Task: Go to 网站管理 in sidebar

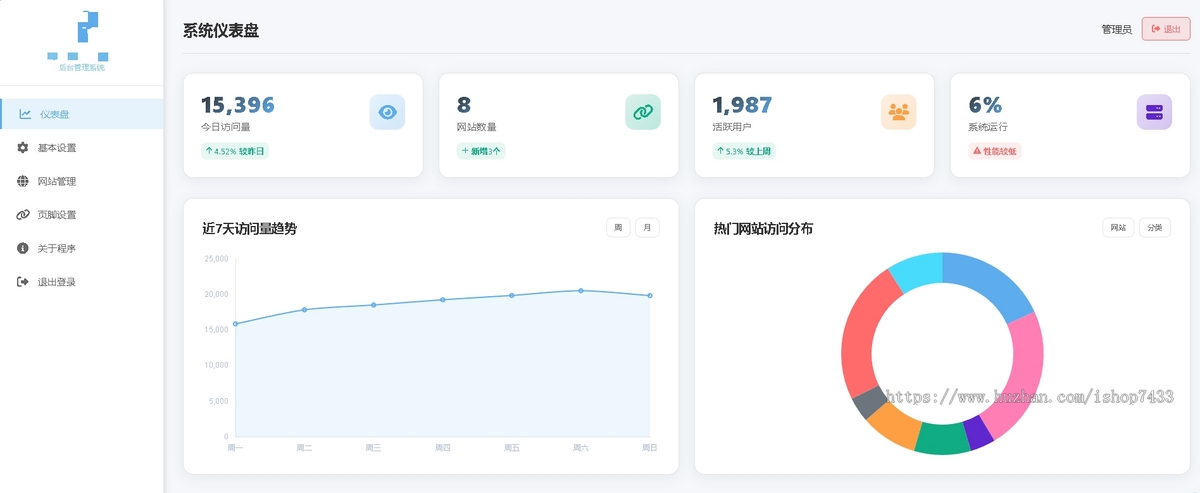Action: tap(82, 181)
